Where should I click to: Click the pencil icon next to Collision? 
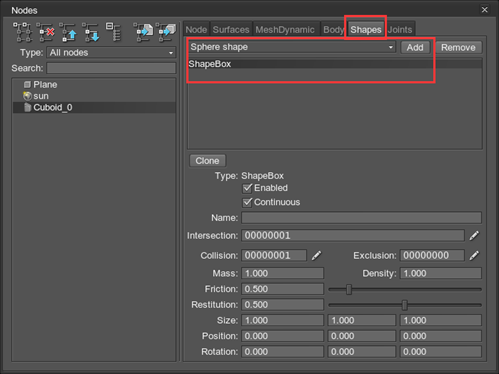pyautogui.click(x=316, y=256)
